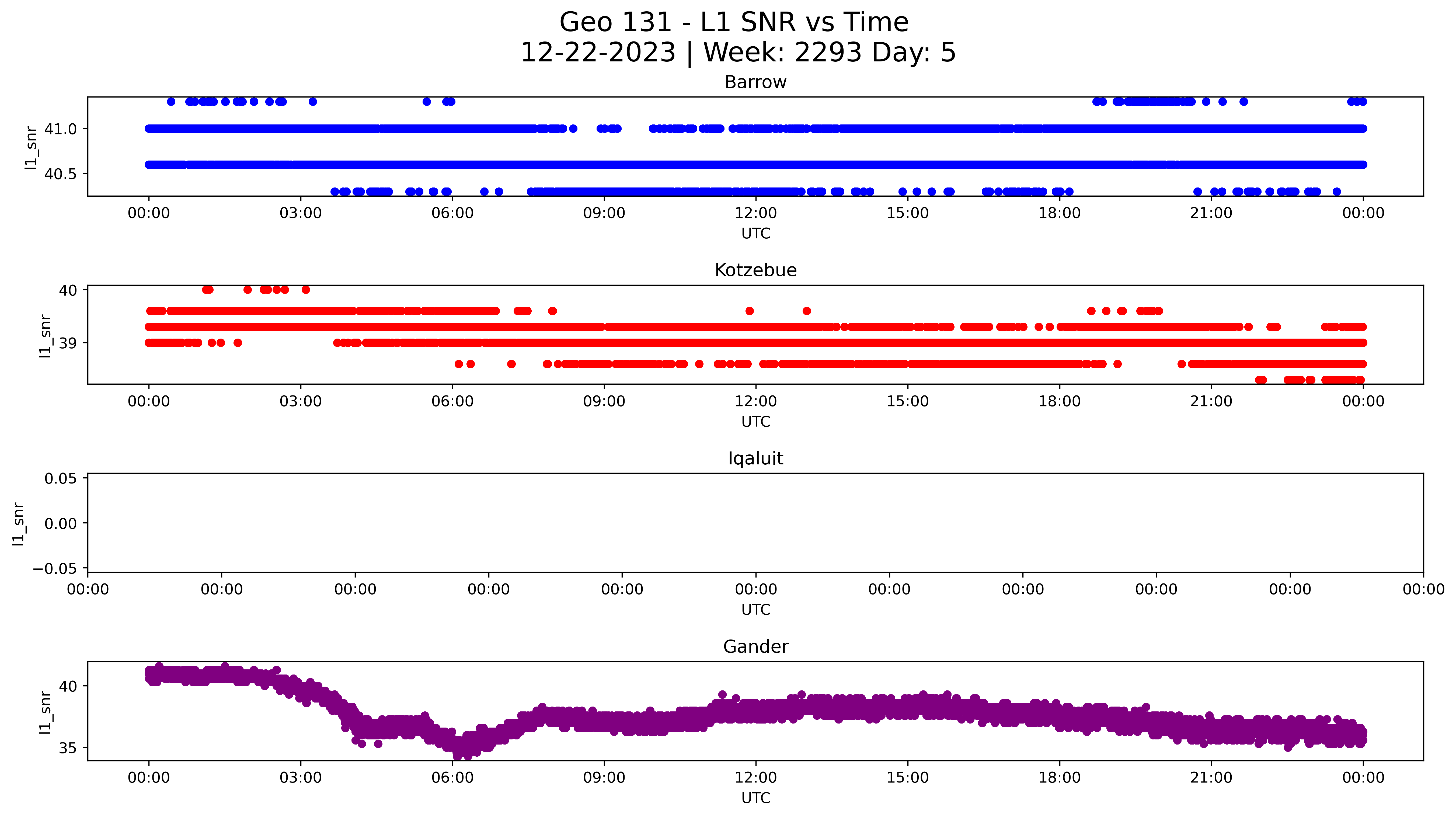Image resolution: width=1456 pixels, height=817 pixels.
Task: Click the '12-22-2023 | Week: 2293 Day: 5' subtitle
Action: 738,53
